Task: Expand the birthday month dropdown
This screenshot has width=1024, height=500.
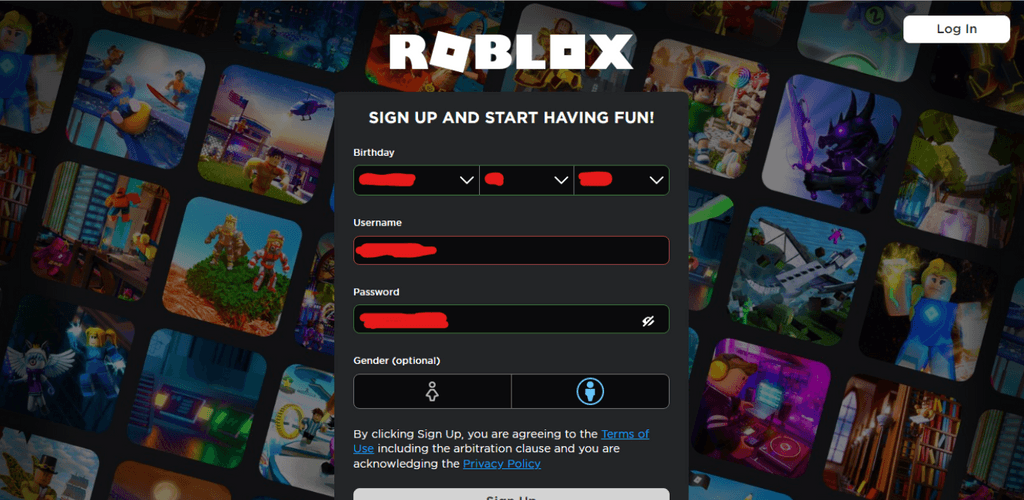Action: (x=416, y=180)
